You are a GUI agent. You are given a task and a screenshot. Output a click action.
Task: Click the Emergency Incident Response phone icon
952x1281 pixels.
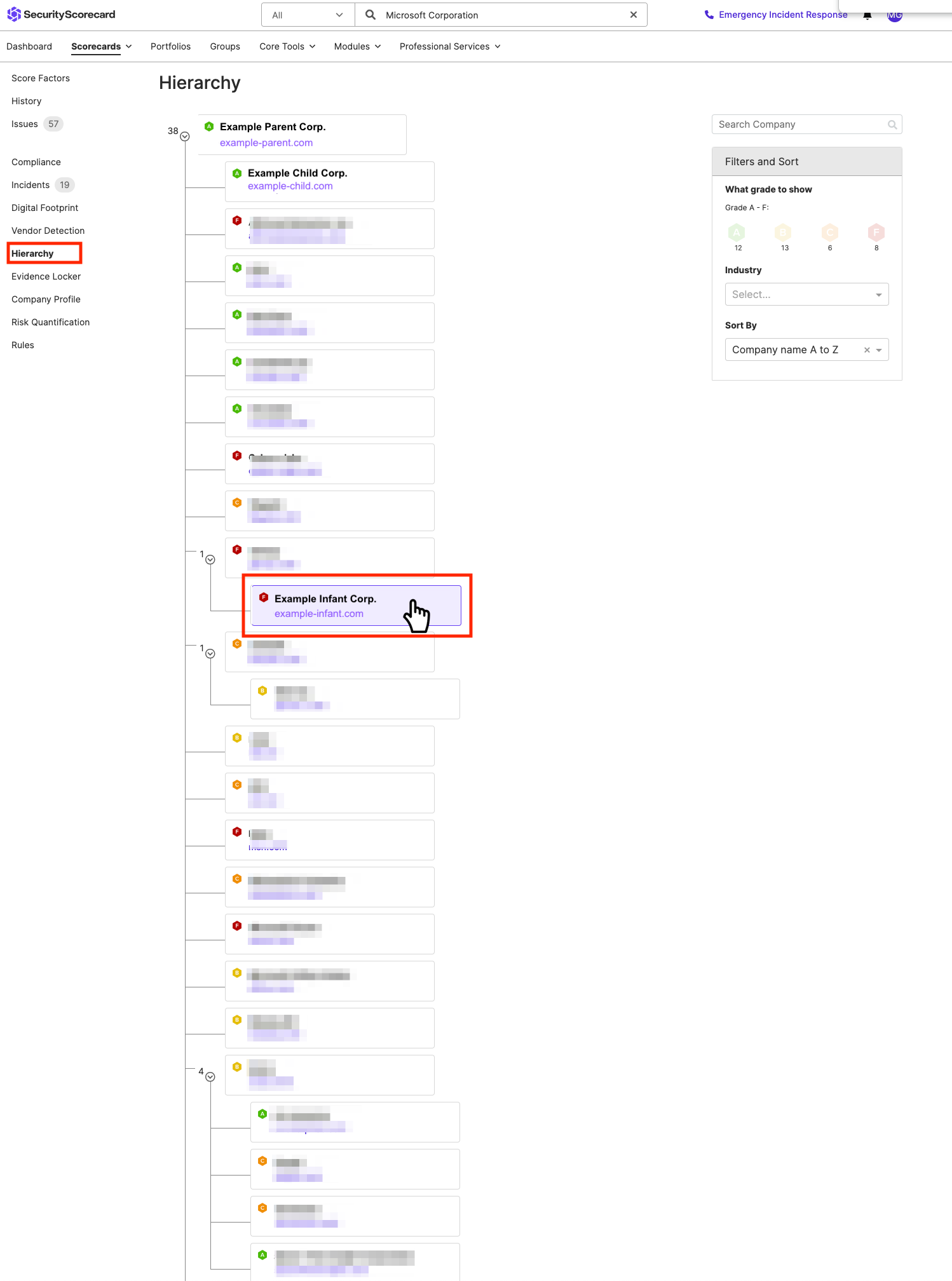tap(709, 15)
